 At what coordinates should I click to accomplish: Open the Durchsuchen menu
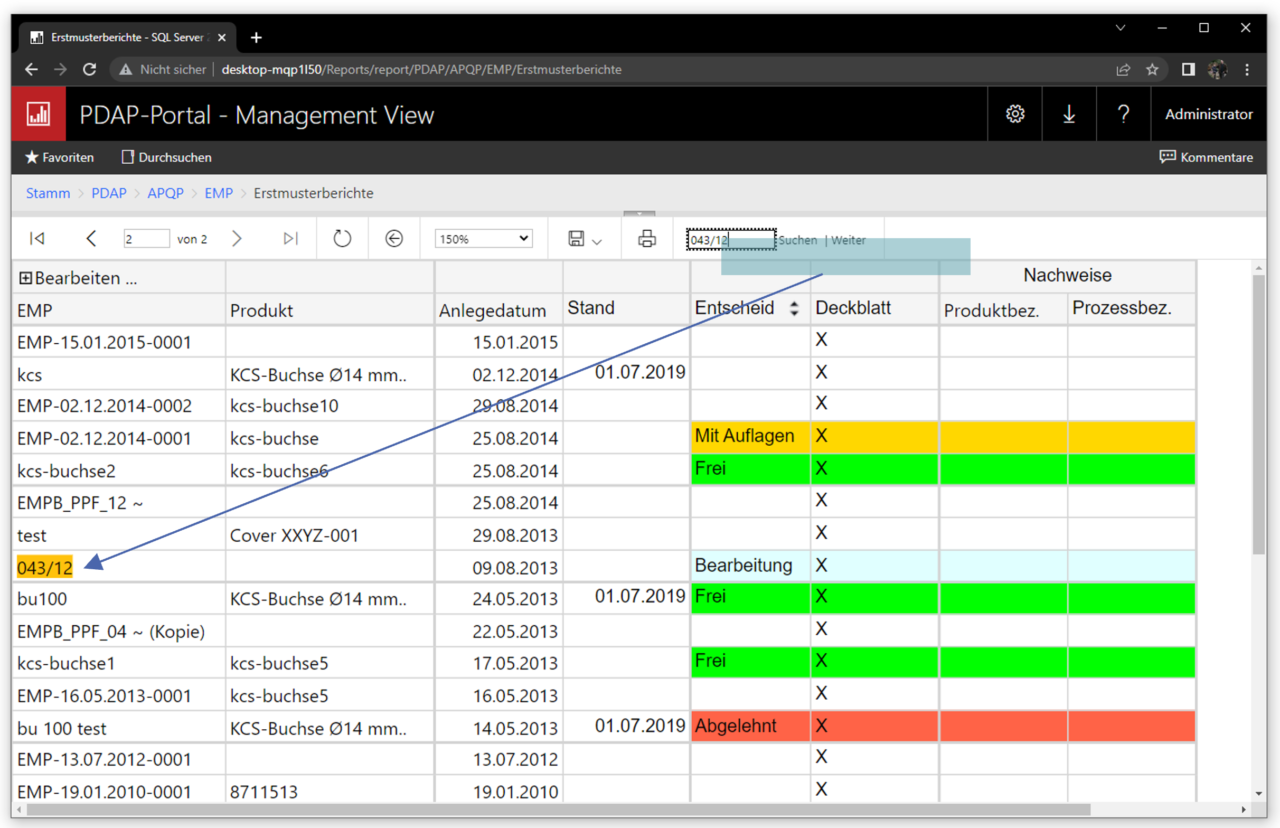coord(166,157)
